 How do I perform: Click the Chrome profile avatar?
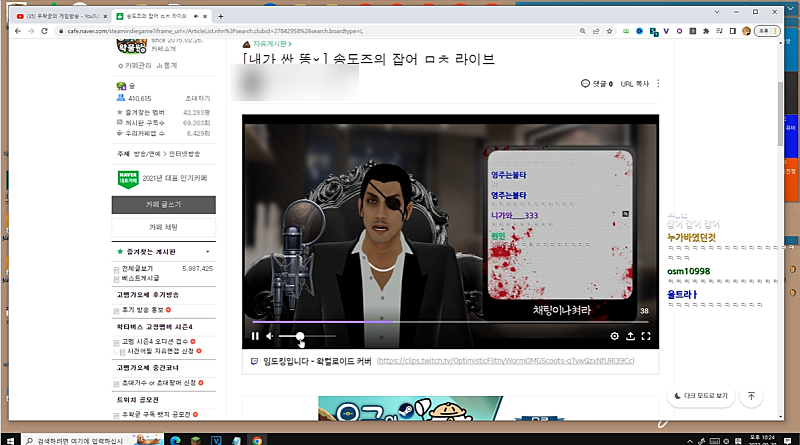coord(746,31)
